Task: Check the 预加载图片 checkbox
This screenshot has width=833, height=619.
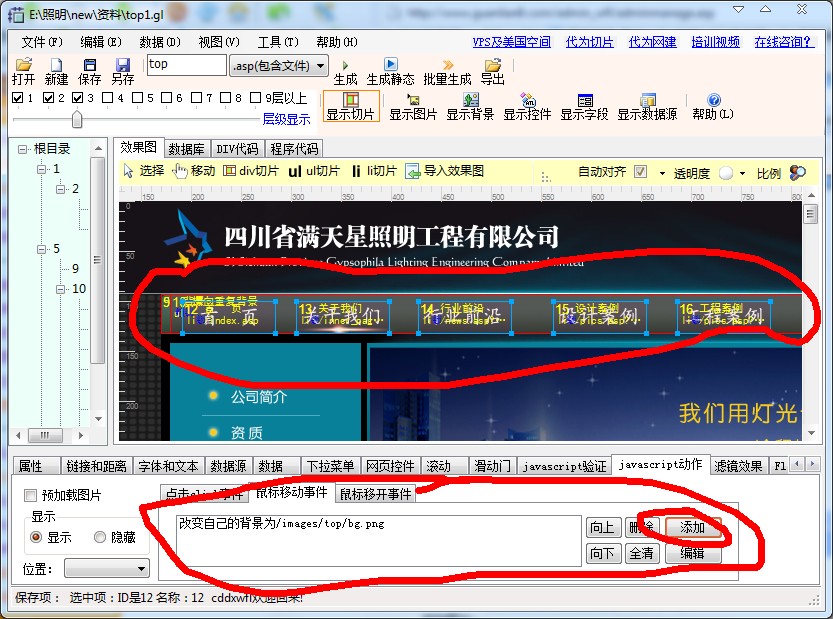Action: (x=30, y=496)
